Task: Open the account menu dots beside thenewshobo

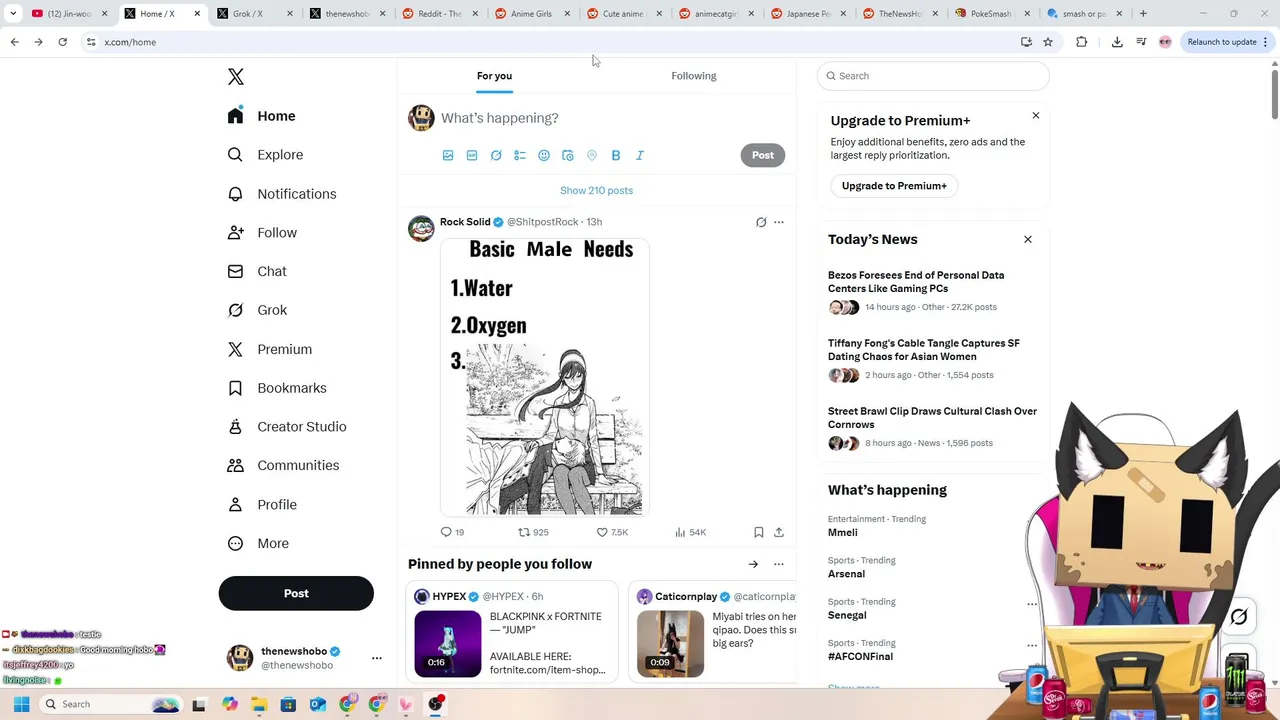Action: click(x=377, y=658)
